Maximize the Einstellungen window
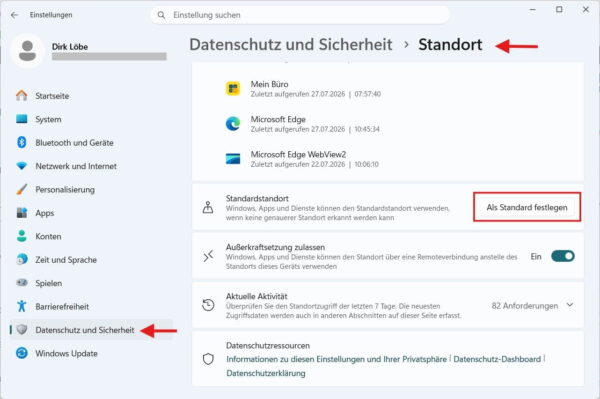Image resolution: width=600 pixels, height=399 pixels. tap(559, 10)
